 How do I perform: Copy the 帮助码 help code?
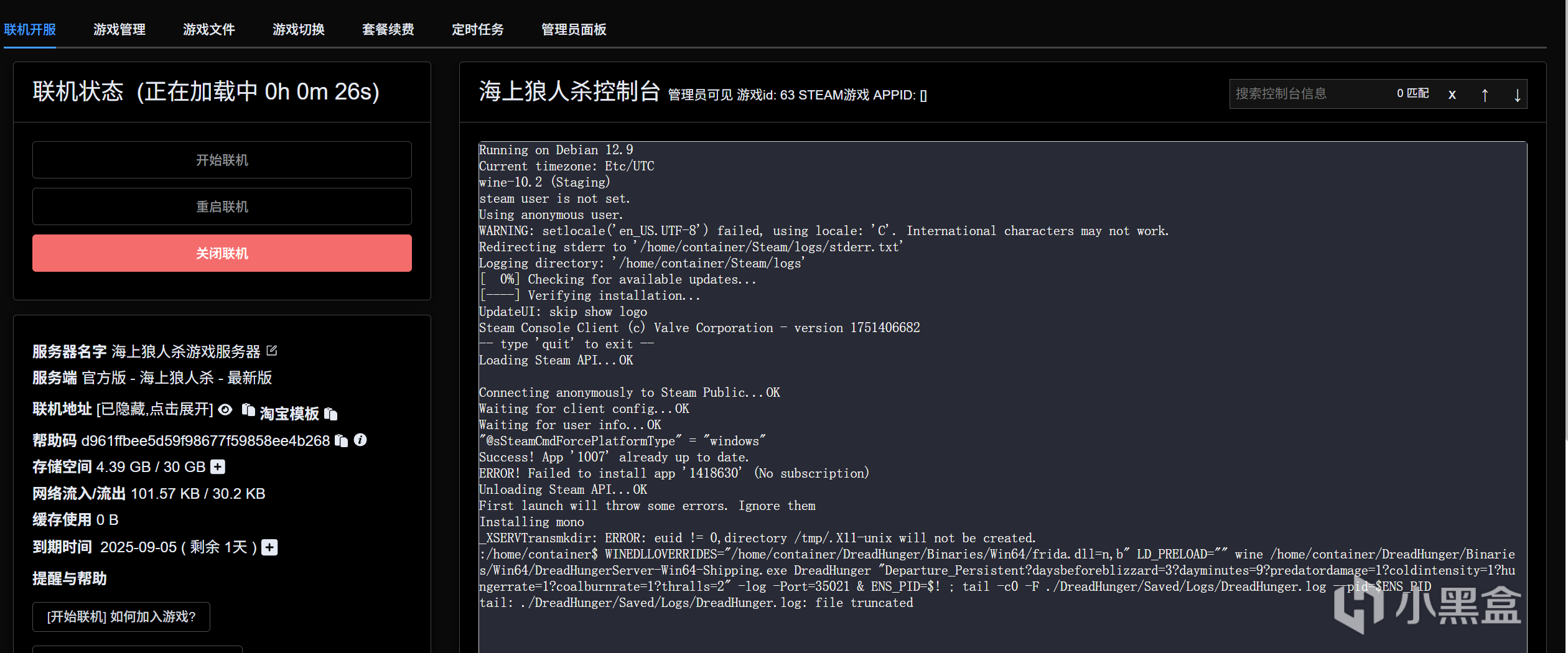(x=341, y=440)
